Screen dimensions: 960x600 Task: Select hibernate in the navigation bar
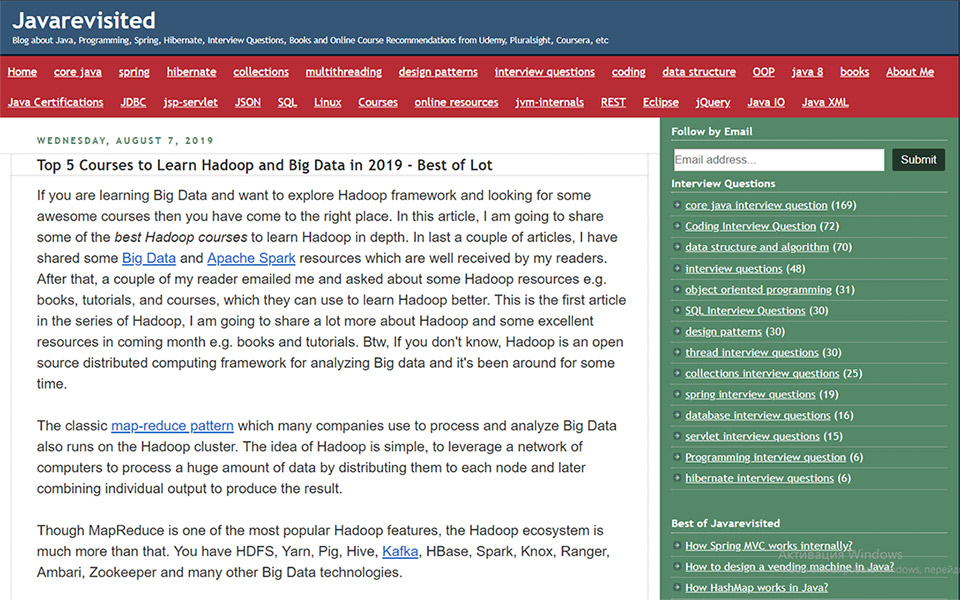click(191, 72)
